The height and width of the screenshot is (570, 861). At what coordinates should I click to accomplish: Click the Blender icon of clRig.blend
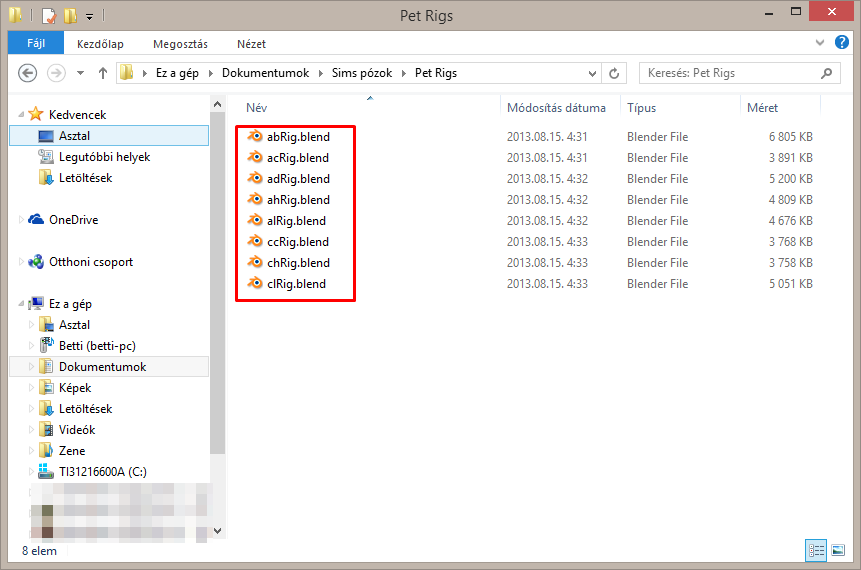[x=255, y=283]
